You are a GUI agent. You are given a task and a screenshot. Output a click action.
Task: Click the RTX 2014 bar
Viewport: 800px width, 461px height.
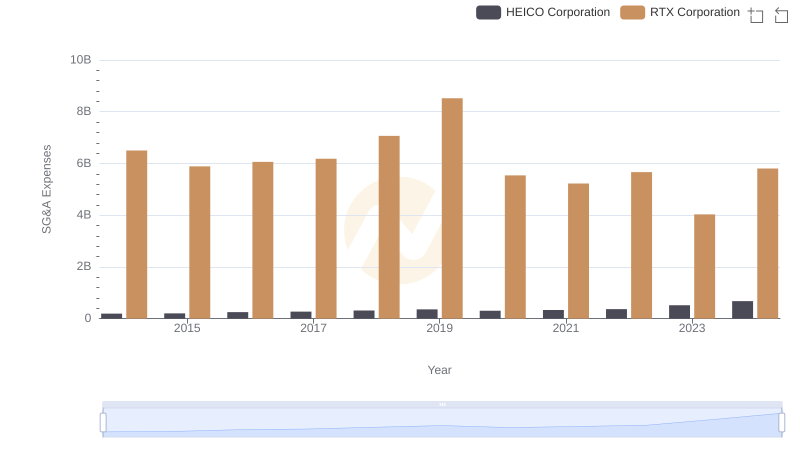pos(137,235)
